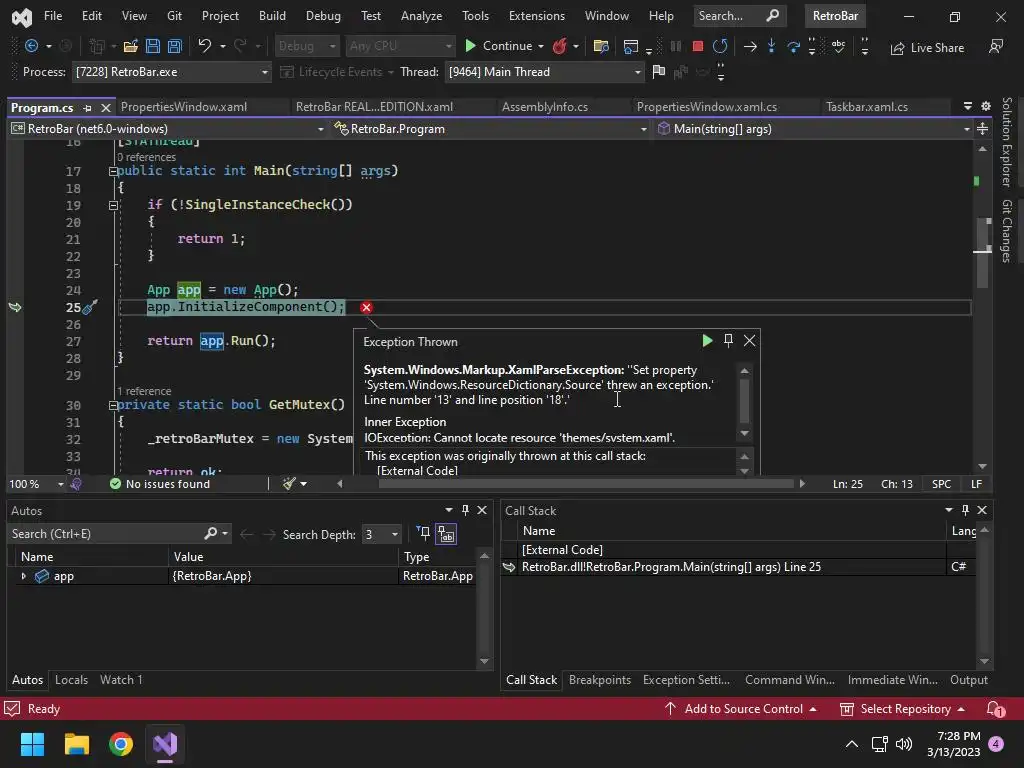Image resolution: width=1024 pixels, height=768 pixels.
Task: Click the Hot Reload flame icon
Action: point(560,46)
